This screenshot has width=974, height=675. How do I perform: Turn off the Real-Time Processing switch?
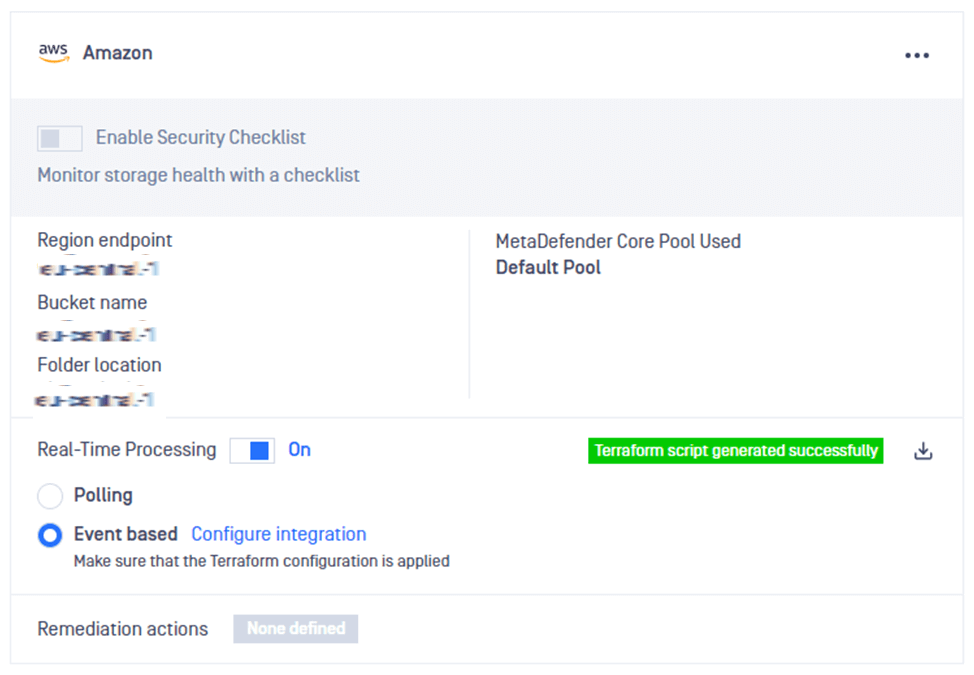[x=252, y=450]
